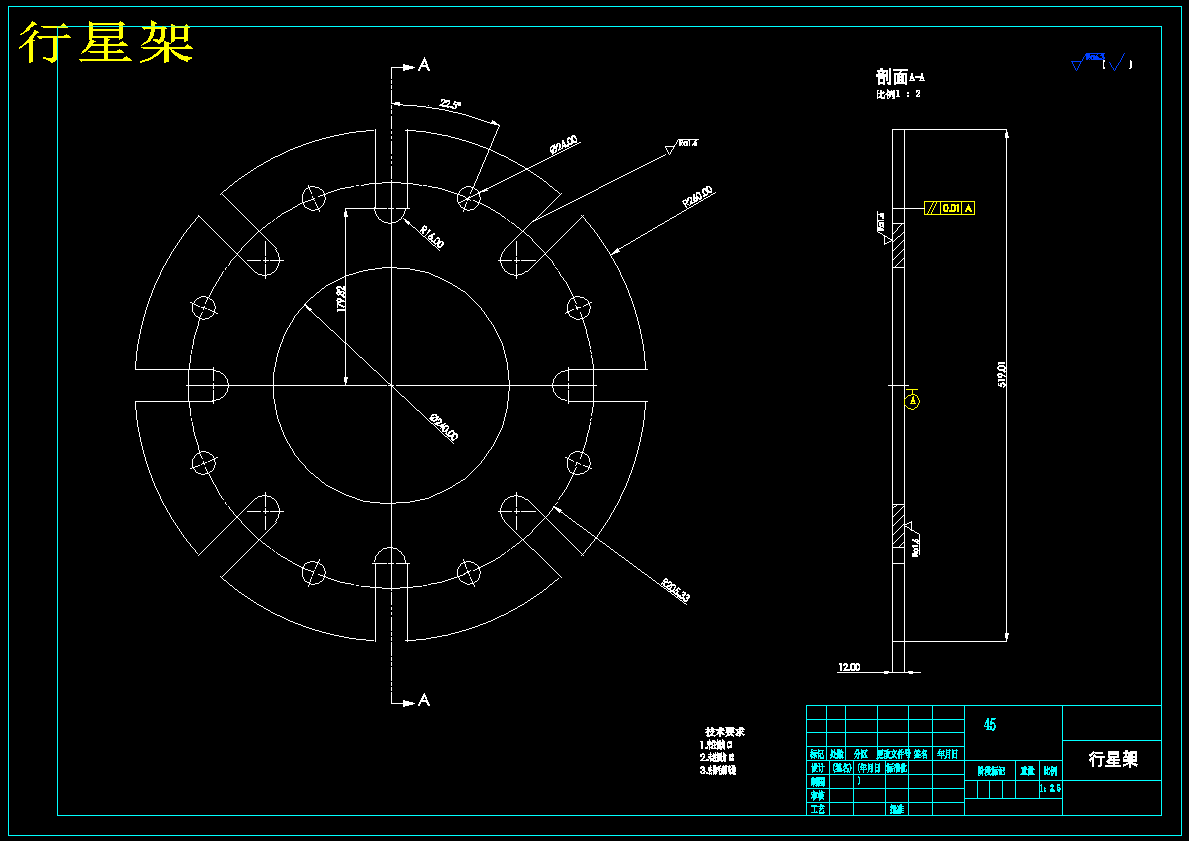Click the 519.01 height dimension text

click(x=1002, y=375)
